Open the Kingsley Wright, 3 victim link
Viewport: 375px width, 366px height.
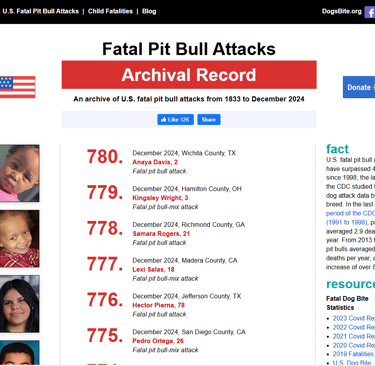(160, 198)
